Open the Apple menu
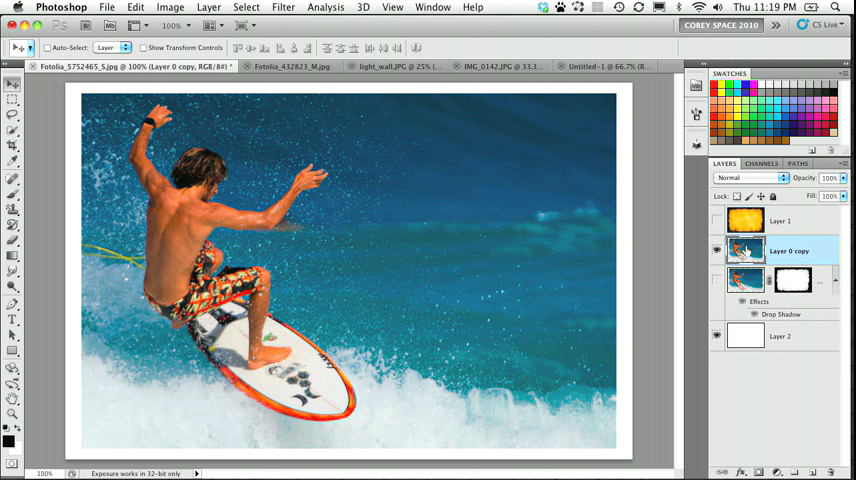The image size is (856, 480). (18, 7)
